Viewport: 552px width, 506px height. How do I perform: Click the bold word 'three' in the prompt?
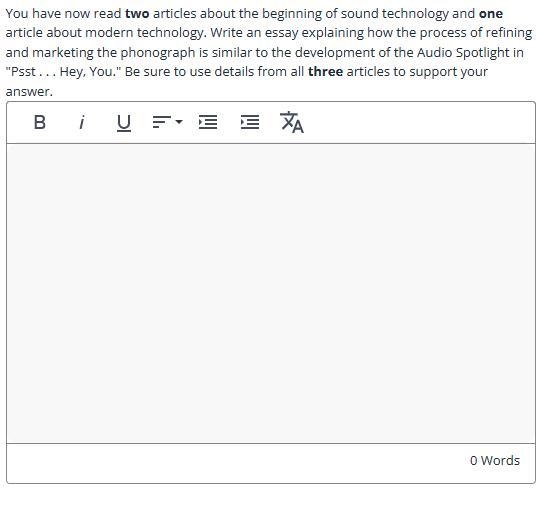[x=325, y=71]
